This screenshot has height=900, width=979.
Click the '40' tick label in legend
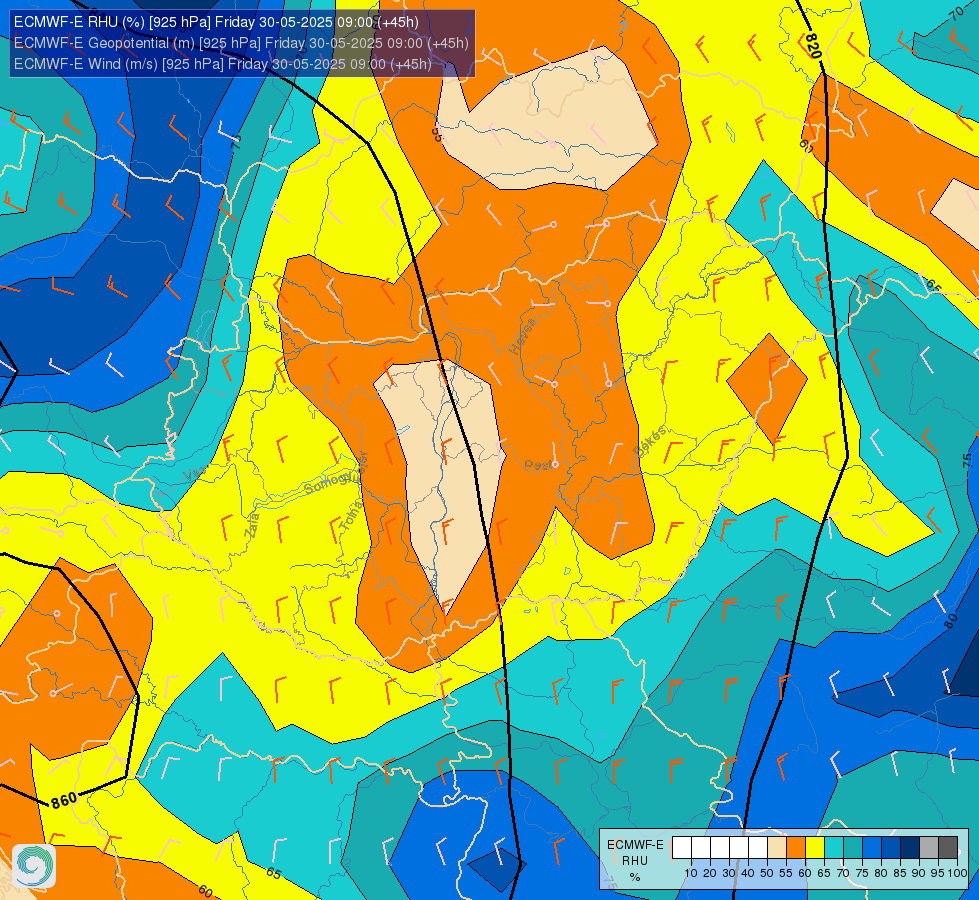(748, 873)
